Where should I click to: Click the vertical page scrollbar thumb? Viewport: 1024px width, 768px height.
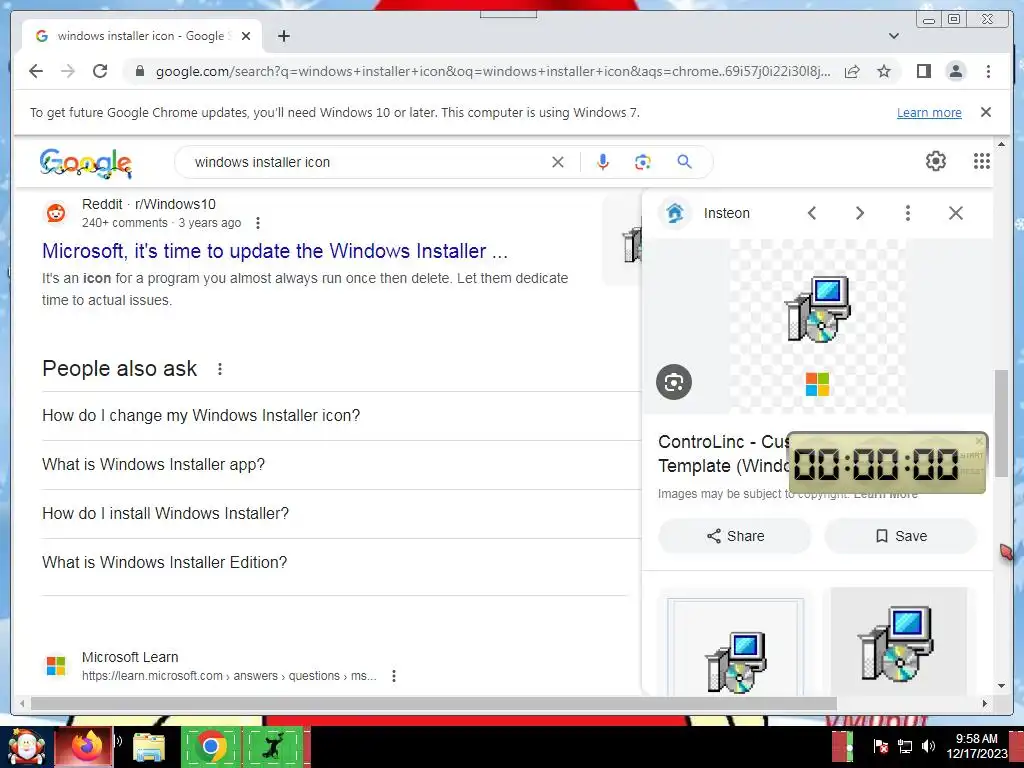click(x=1000, y=423)
